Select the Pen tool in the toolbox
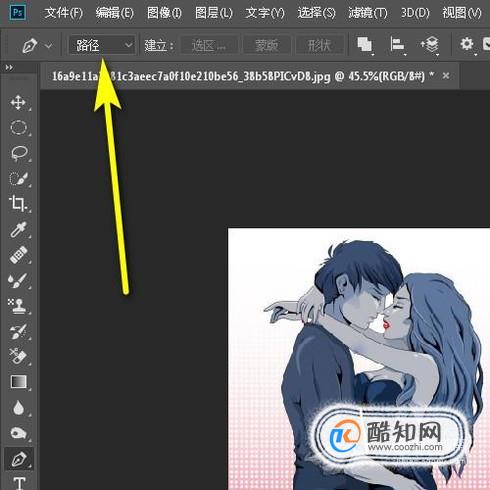Viewport: 490px width, 490px height. pos(19,459)
